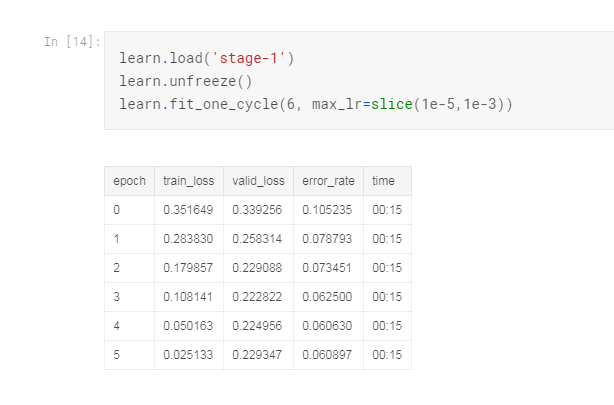Viewport: 614px width, 405px height.
Task: Click the error_rate column header
Action: [328, 181]
